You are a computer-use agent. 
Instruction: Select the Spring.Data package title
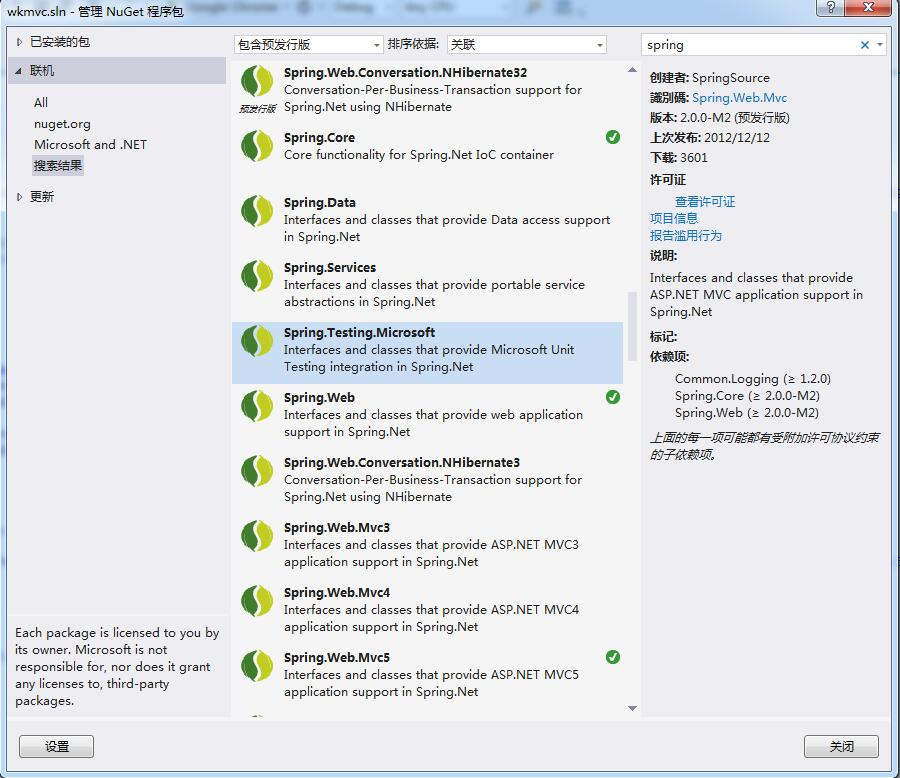pyautogui.click(x=320, y=203)
